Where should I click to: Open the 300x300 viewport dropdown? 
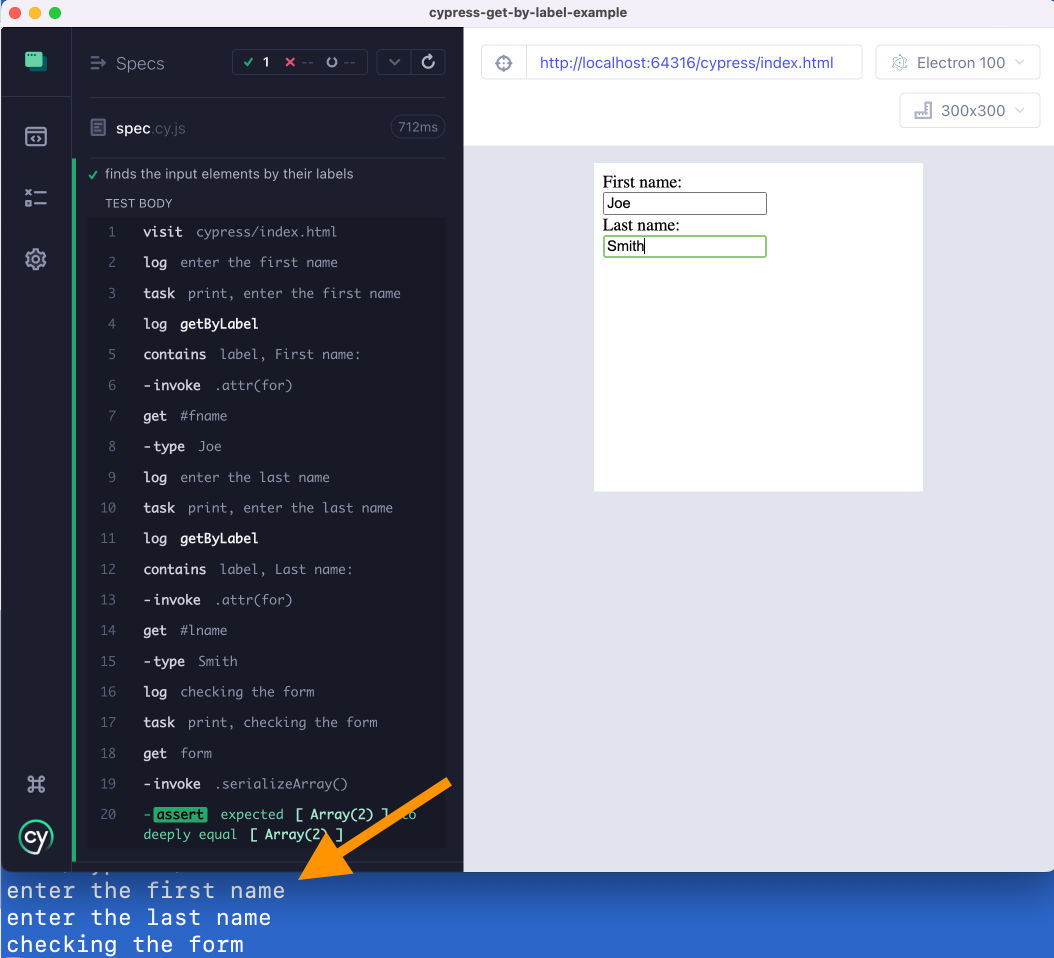969,110
